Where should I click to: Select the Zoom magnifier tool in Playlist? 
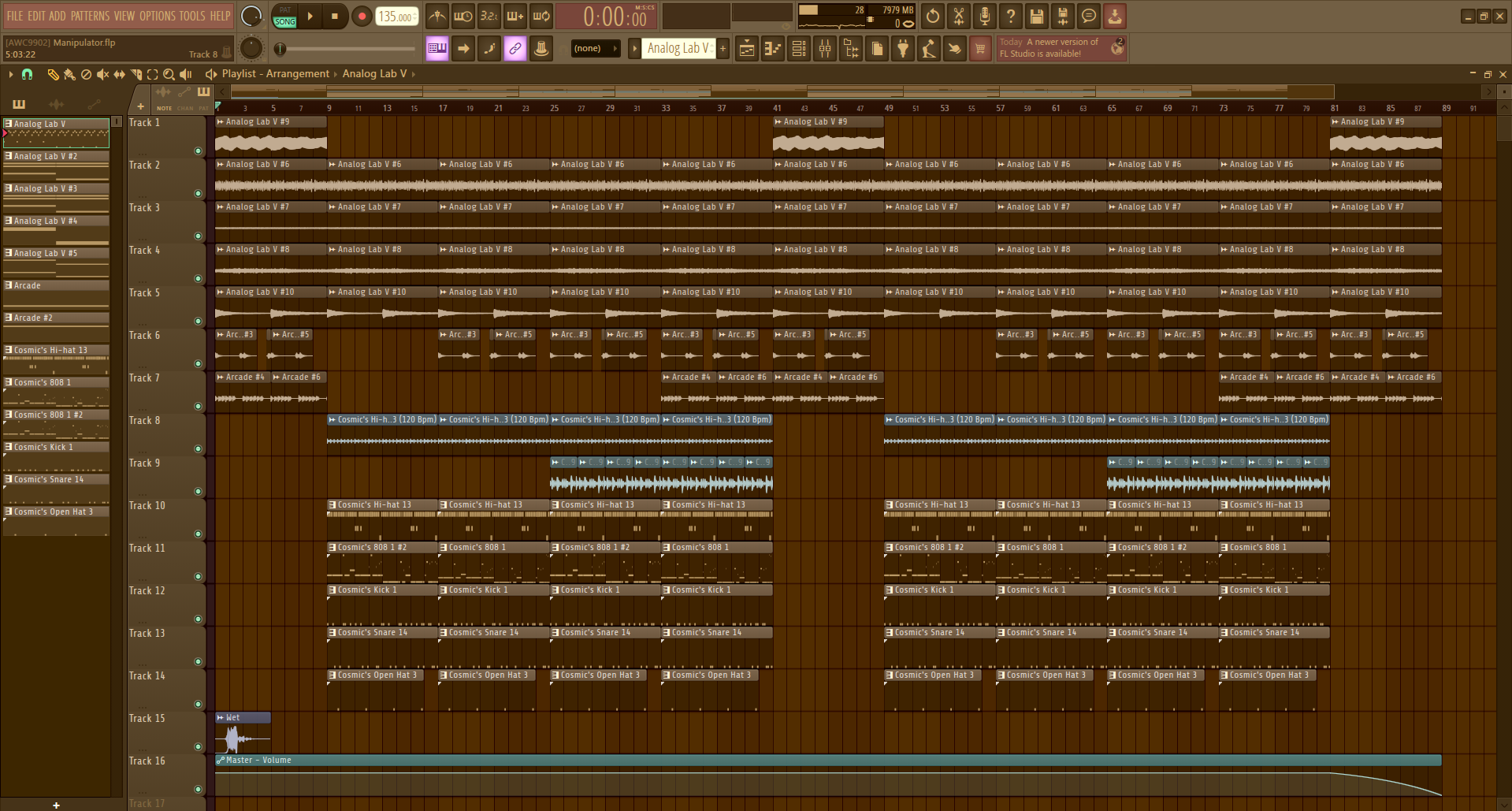pos(169,74)
